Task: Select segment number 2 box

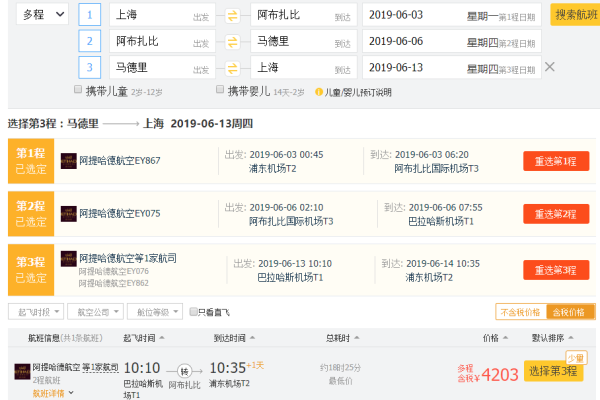Action: 90,41
